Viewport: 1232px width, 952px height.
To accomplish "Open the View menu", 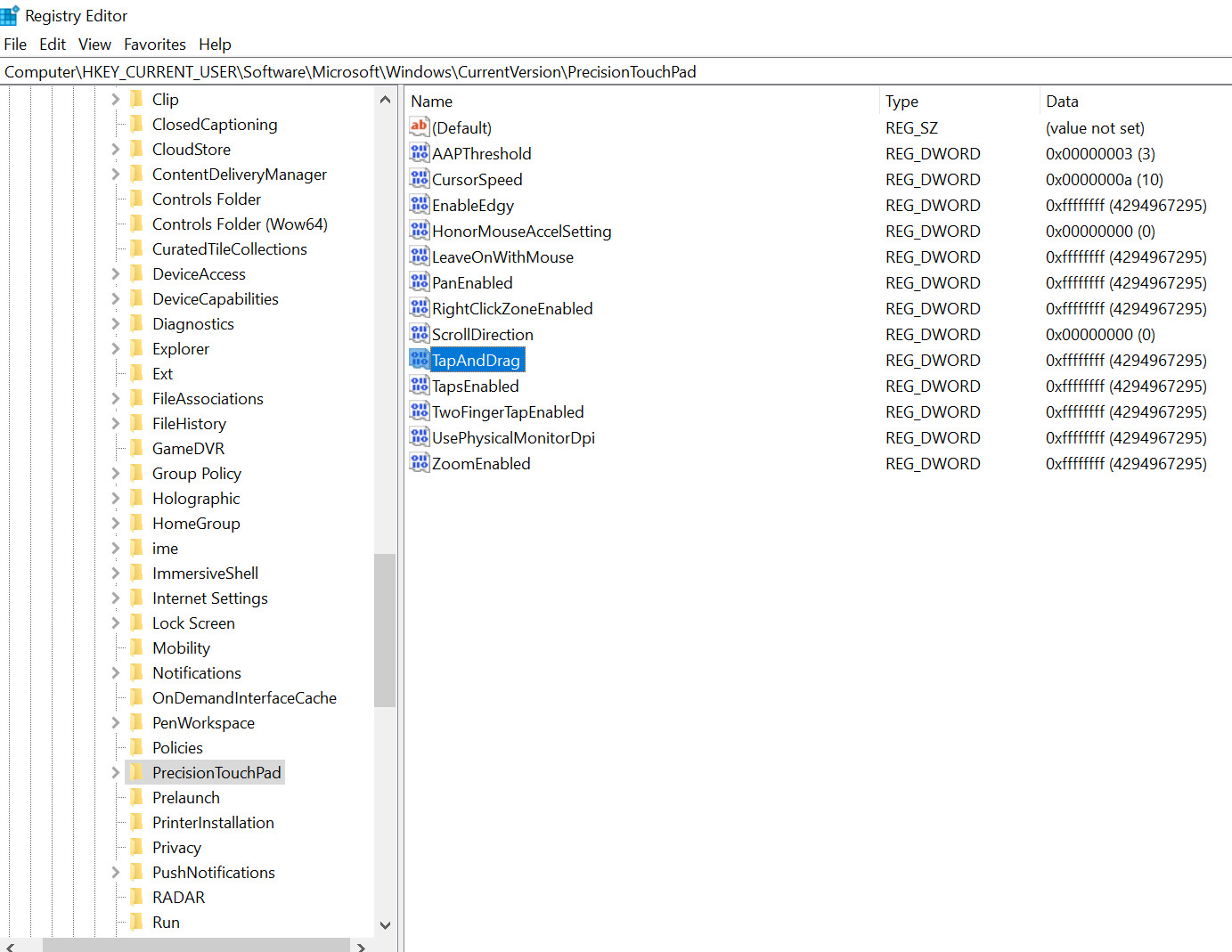I will click(x=94, y=44).
